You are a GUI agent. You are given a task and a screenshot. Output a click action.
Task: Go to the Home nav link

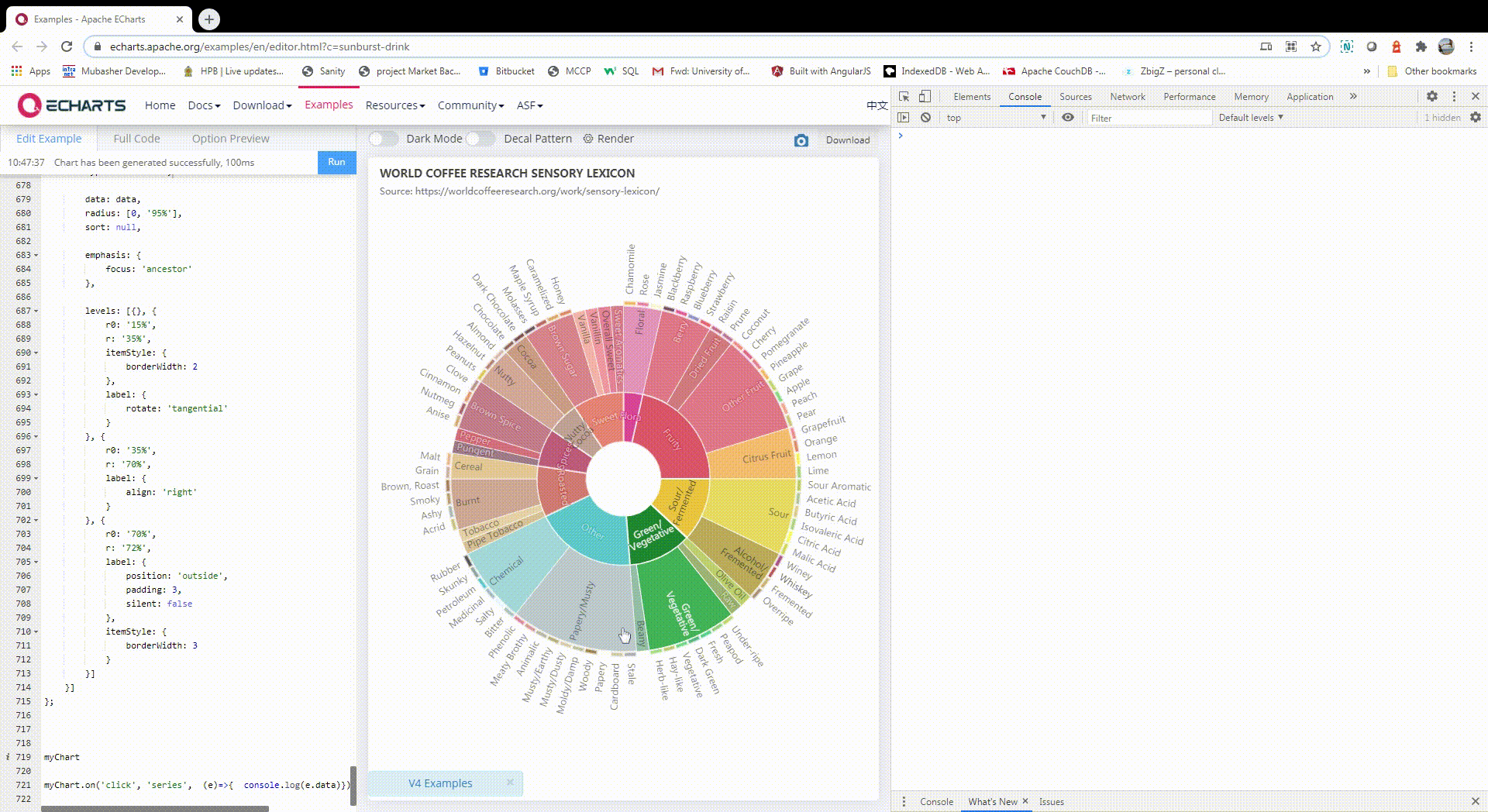160,105
